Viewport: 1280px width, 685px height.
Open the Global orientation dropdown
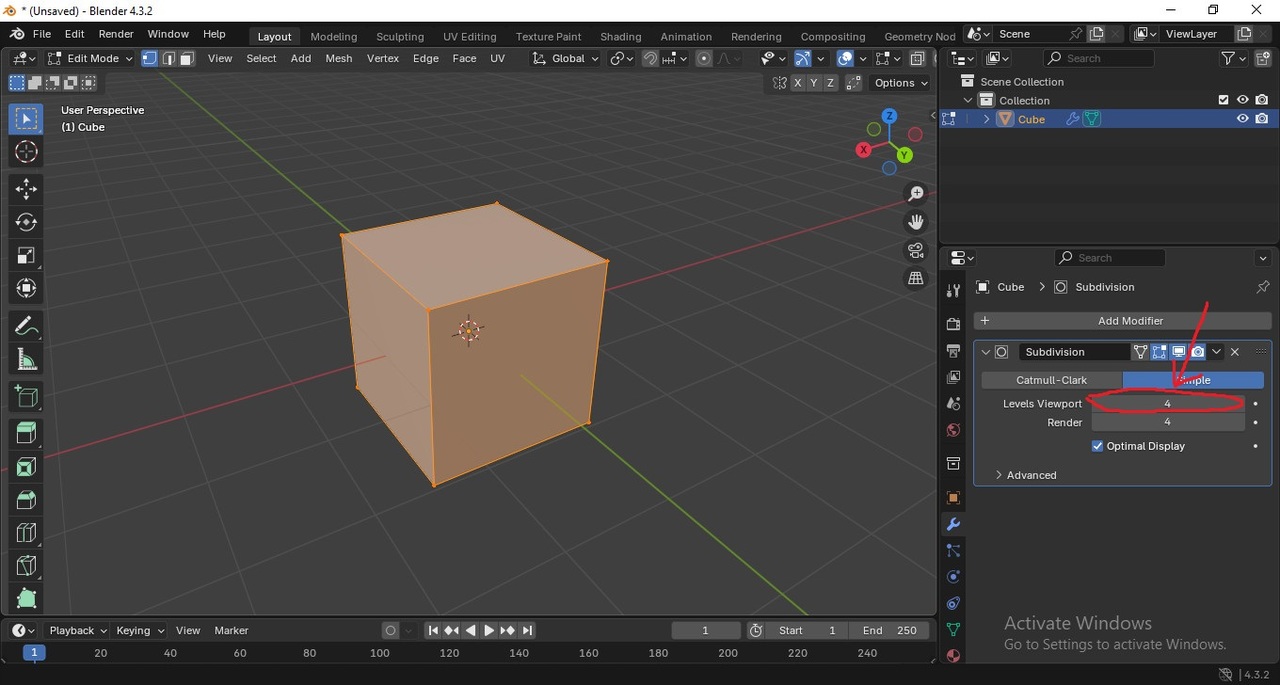(565, 58)
